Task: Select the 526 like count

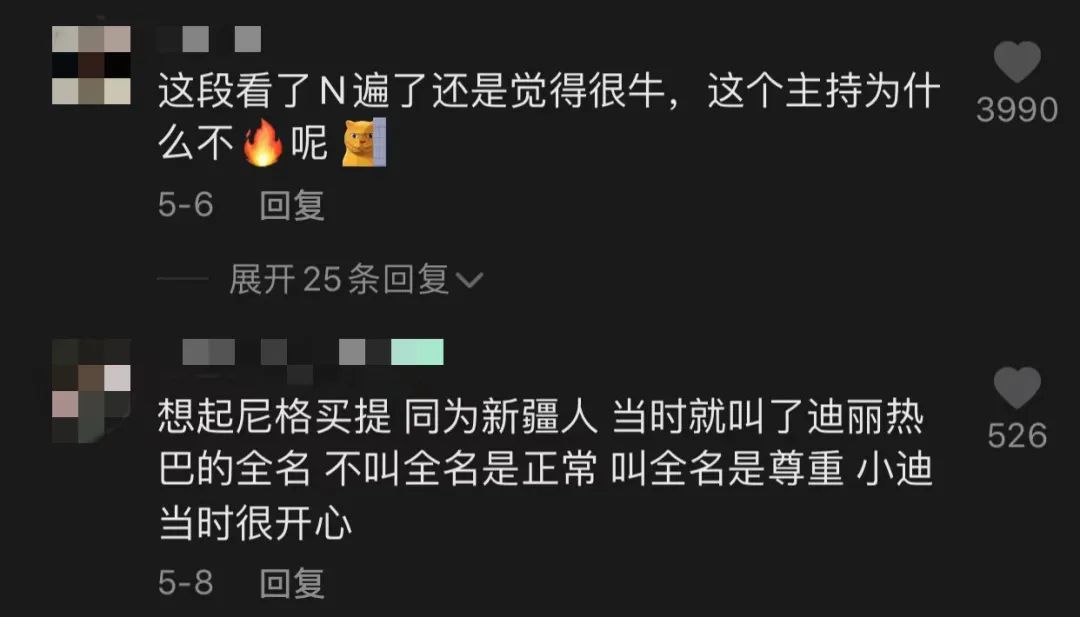Action: click(x=1017, y=436)
